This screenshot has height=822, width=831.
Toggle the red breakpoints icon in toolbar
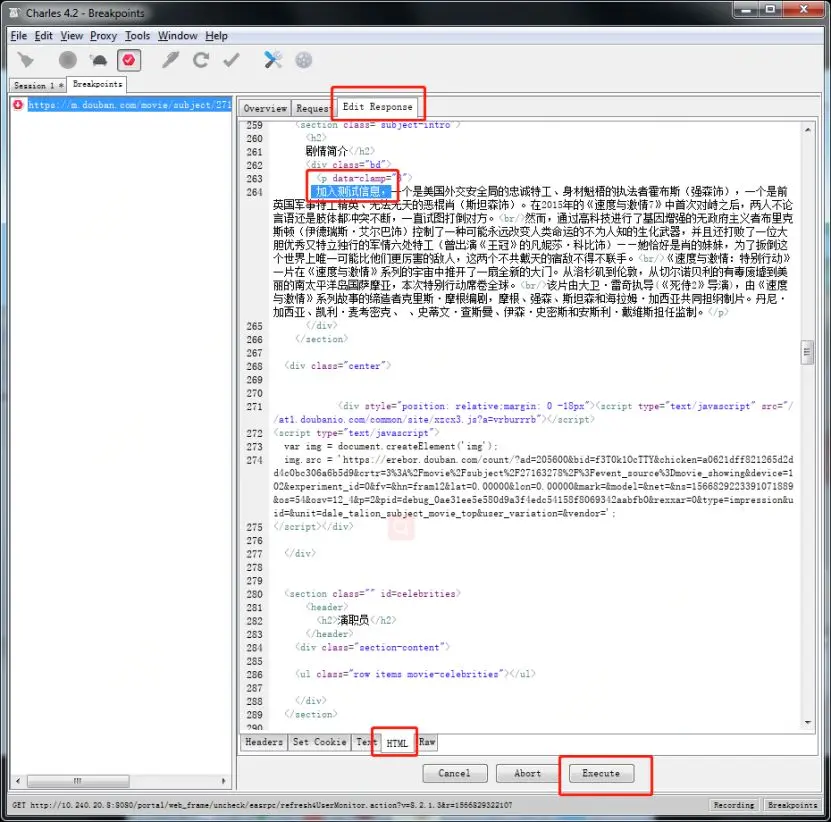(x=129, y=60)
